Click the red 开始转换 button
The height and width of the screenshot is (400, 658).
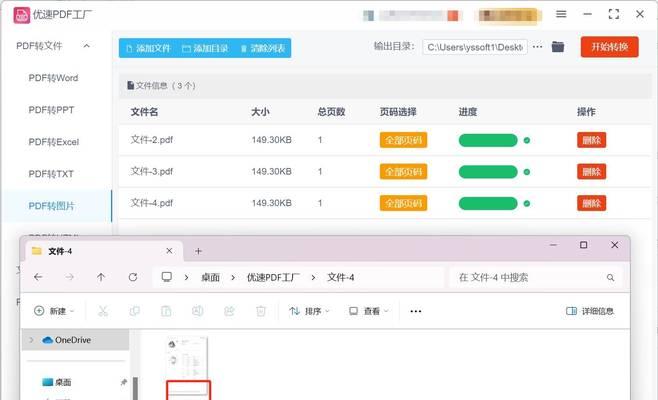(x=610, y=47)
